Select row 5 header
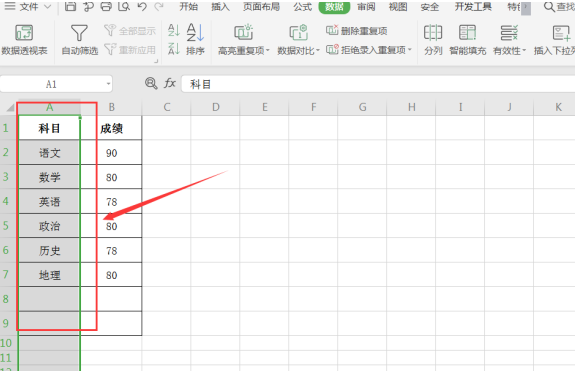Image resolution: width=575 pixels, height=371 pixels. [8, 225]
